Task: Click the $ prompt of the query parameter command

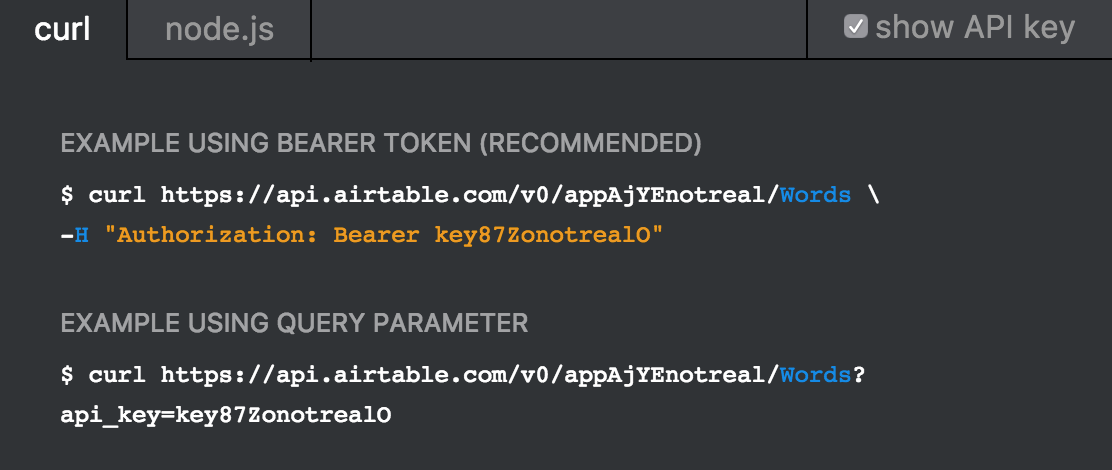Action: 67,375
